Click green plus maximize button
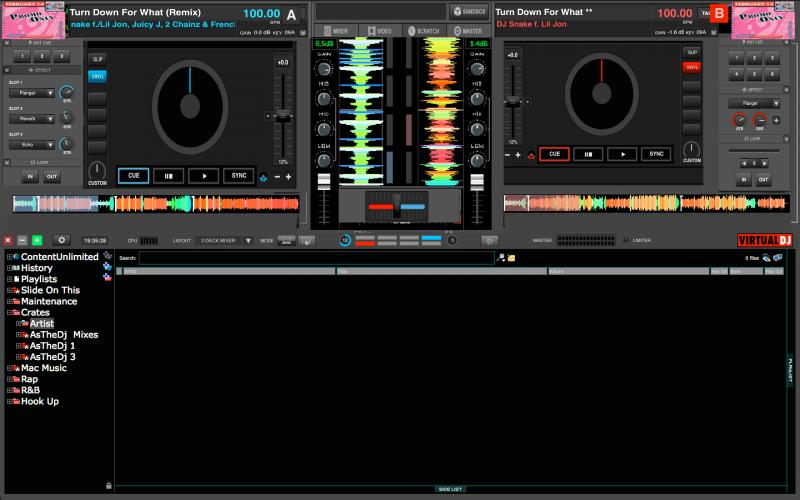Viewport: 800px width, 500px height. 37,240
